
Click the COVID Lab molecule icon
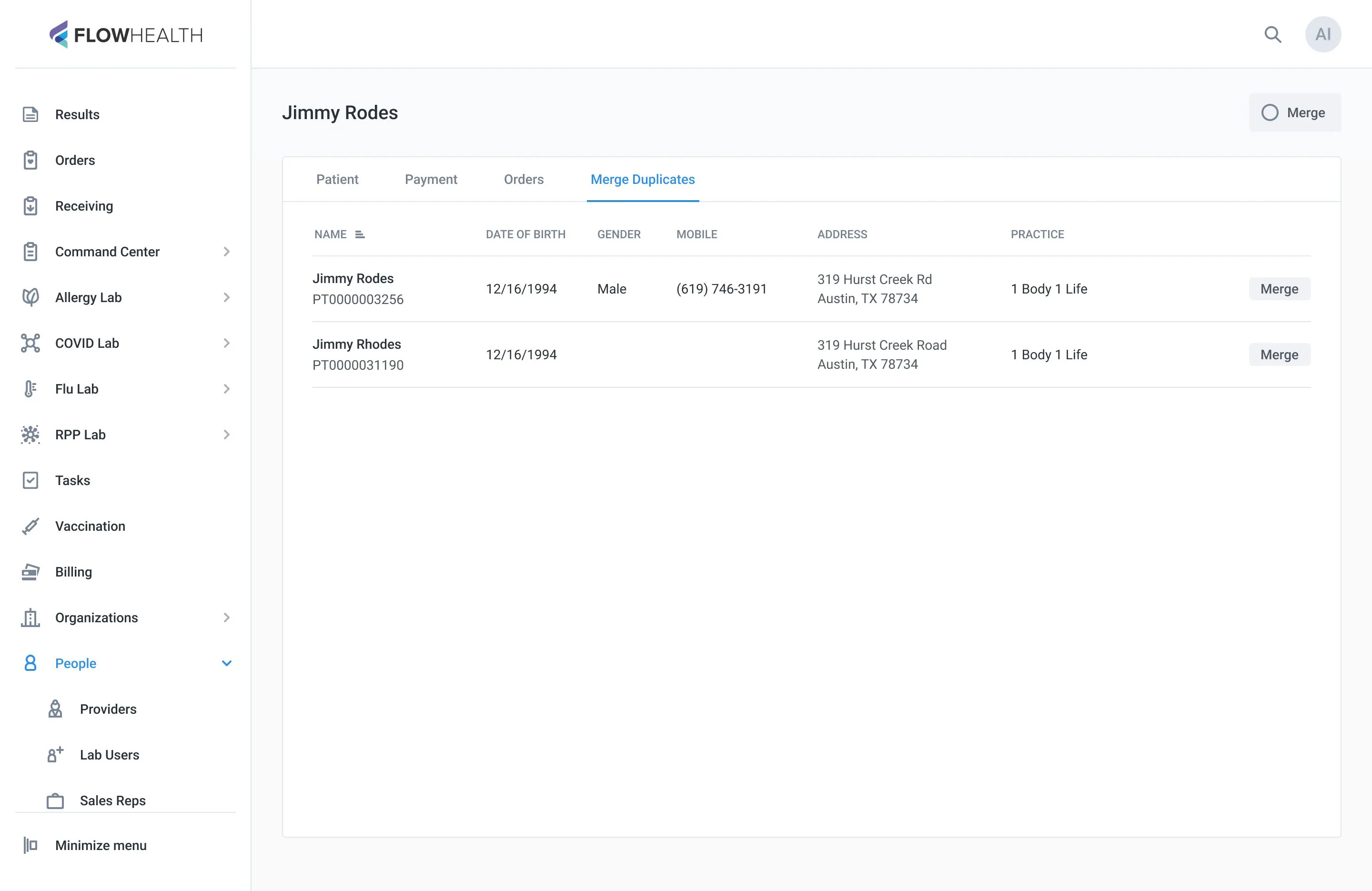coord(30,343)
